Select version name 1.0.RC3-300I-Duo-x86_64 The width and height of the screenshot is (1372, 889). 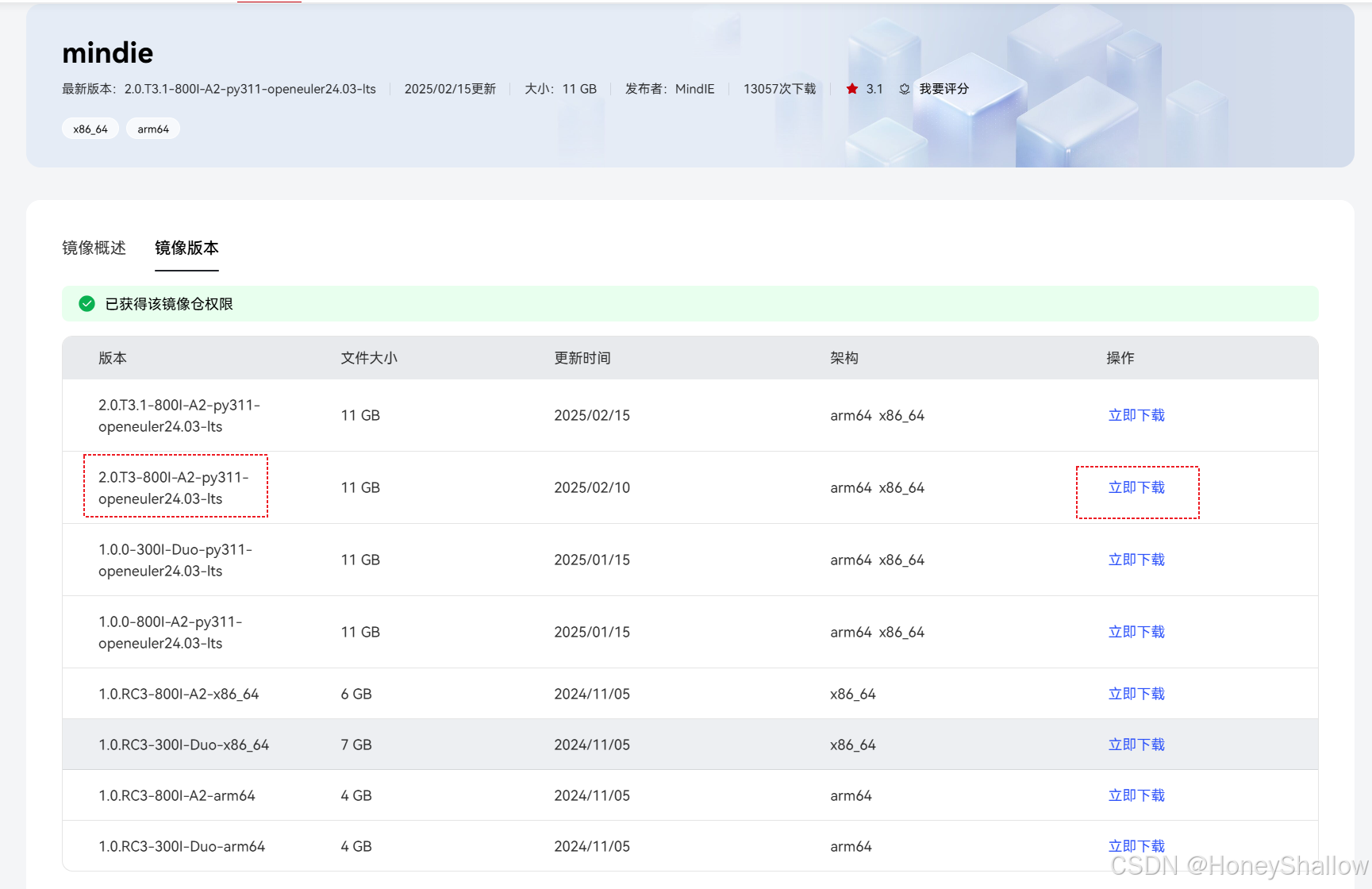(x=183, y=745)
